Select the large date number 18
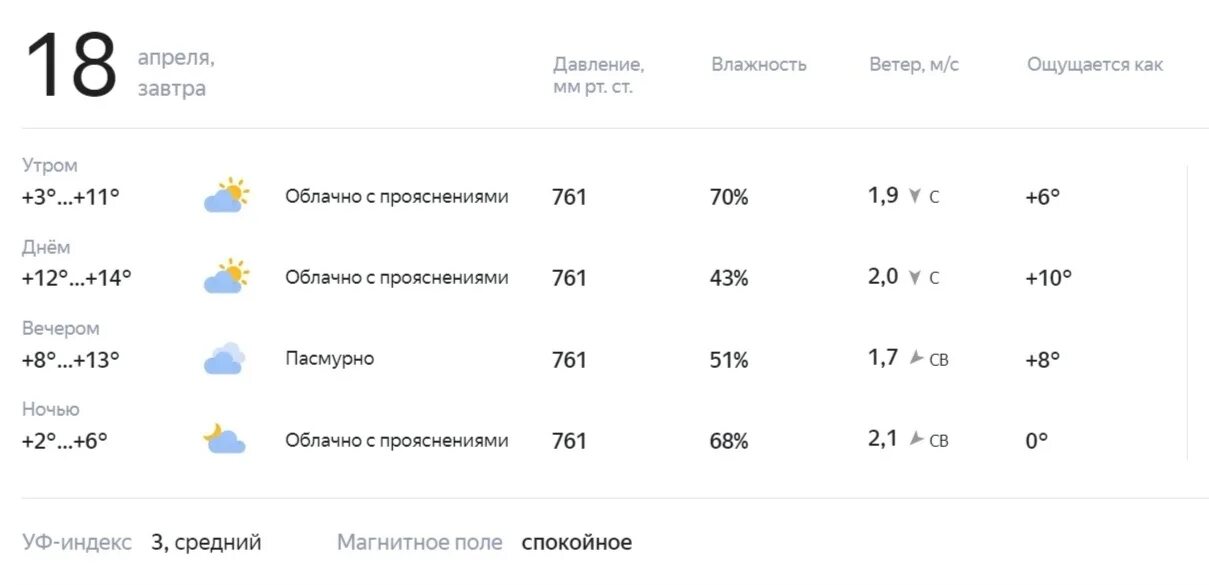 tap(71, 66)
